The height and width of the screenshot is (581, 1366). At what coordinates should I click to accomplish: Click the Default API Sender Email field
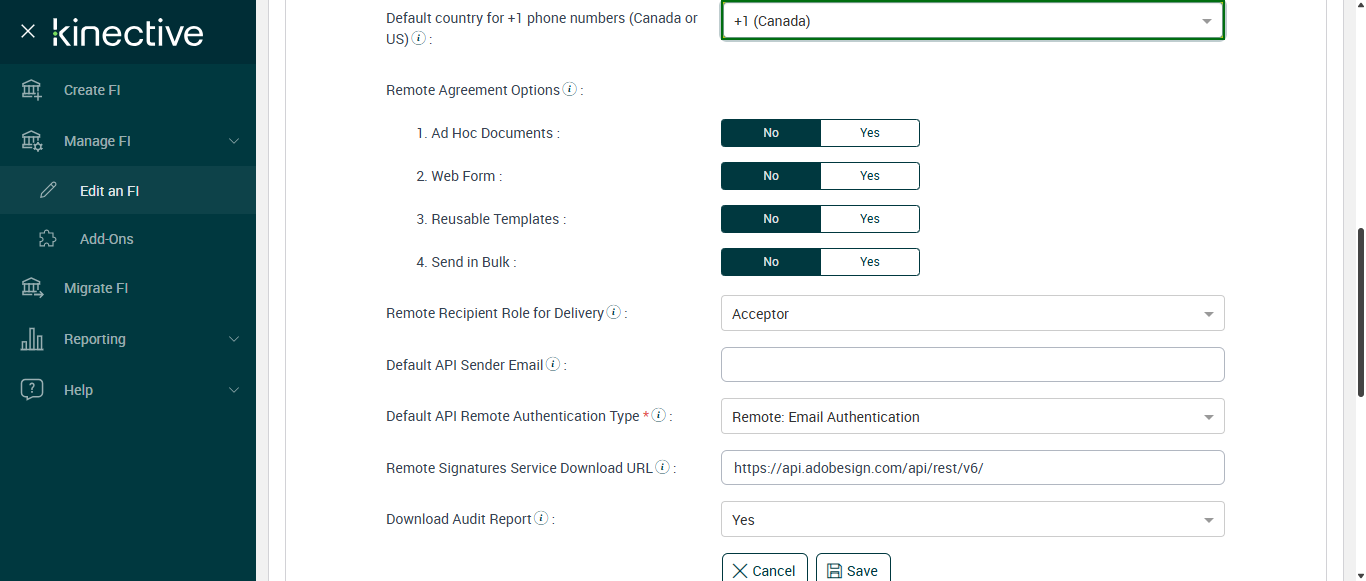(972, 365)
